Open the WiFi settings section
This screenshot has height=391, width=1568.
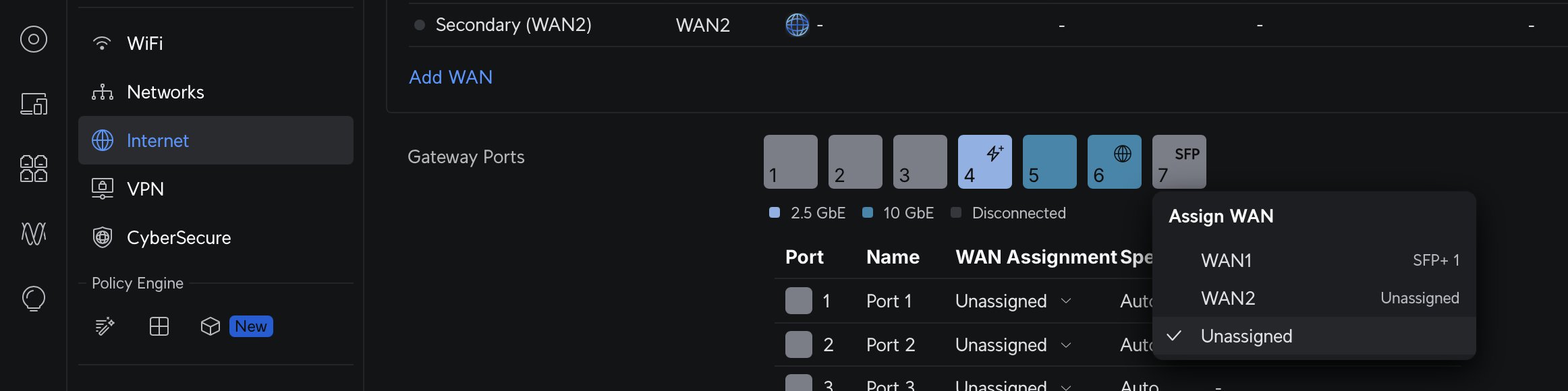pyautogui.click(x=145, y=43)
